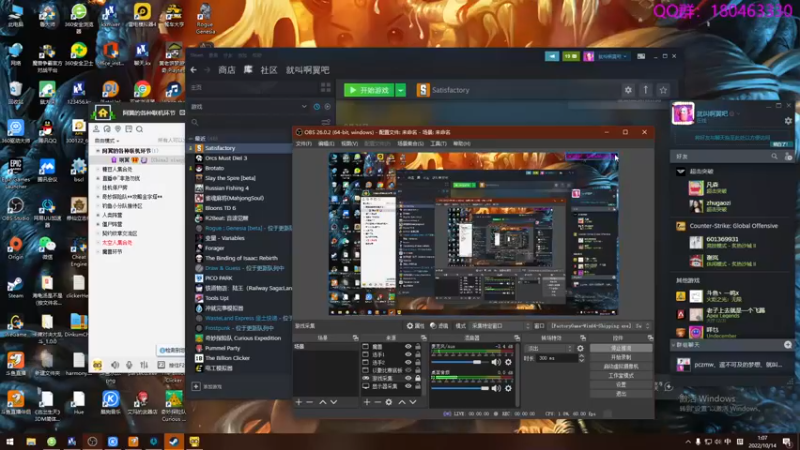This screenshot has width=800, height=450.
Task: Toggle lock for 游戏采集 source
Action: 418,378
